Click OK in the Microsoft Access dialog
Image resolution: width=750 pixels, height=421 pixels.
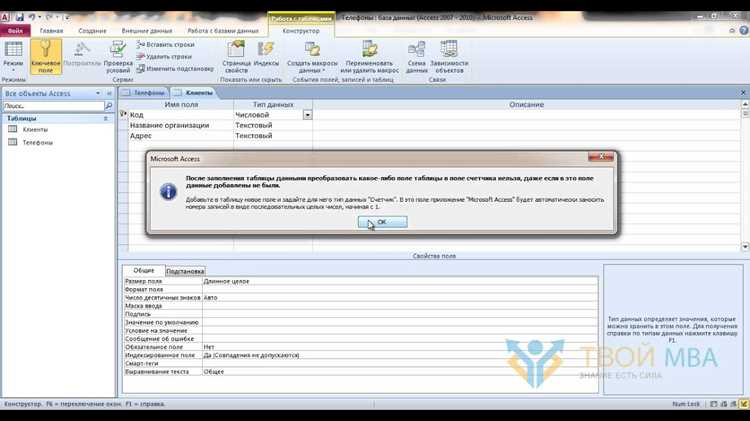[382, 222]
